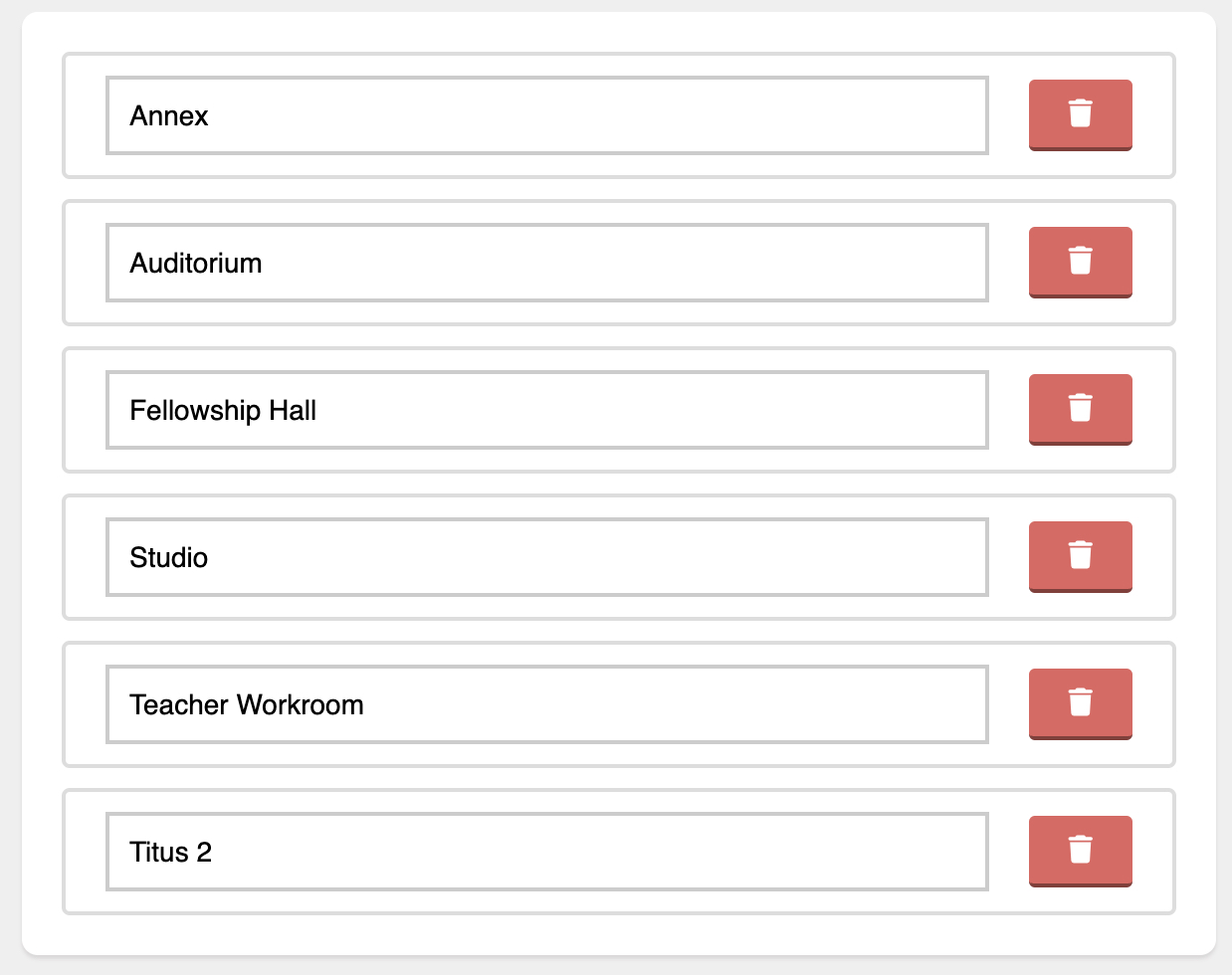The width and height of the screenshot is (1232, 975).
Task: Remove the Fellowship Hall row
Action: (x=1080, y=410)
